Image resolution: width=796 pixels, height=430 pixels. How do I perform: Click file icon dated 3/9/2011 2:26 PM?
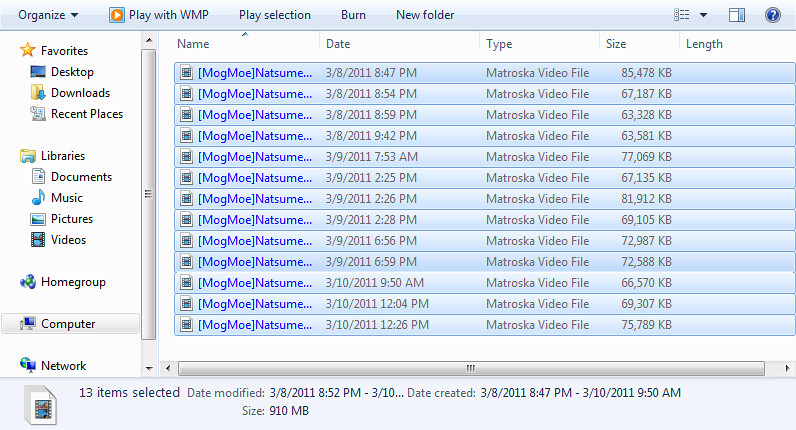(186, 199)
